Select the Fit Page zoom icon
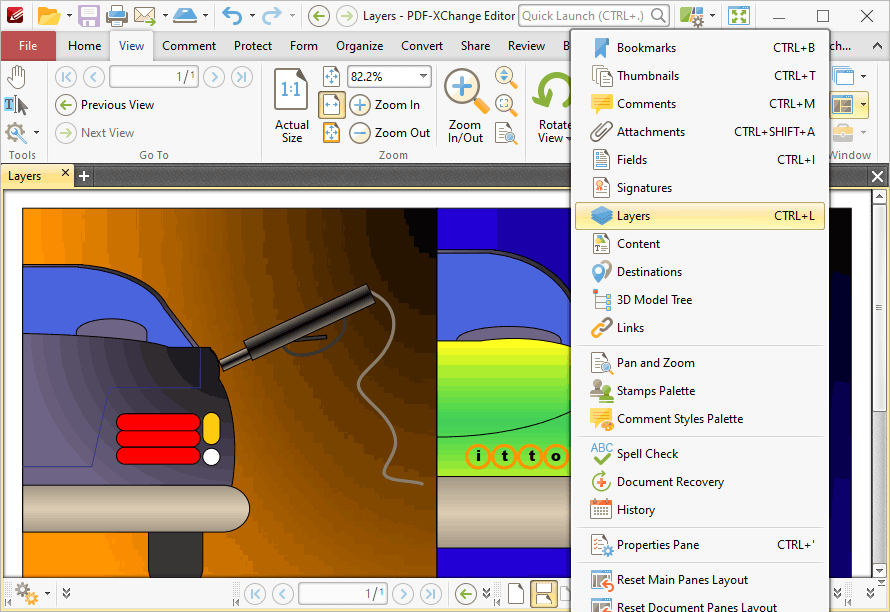890x612 pixels. 333,76
